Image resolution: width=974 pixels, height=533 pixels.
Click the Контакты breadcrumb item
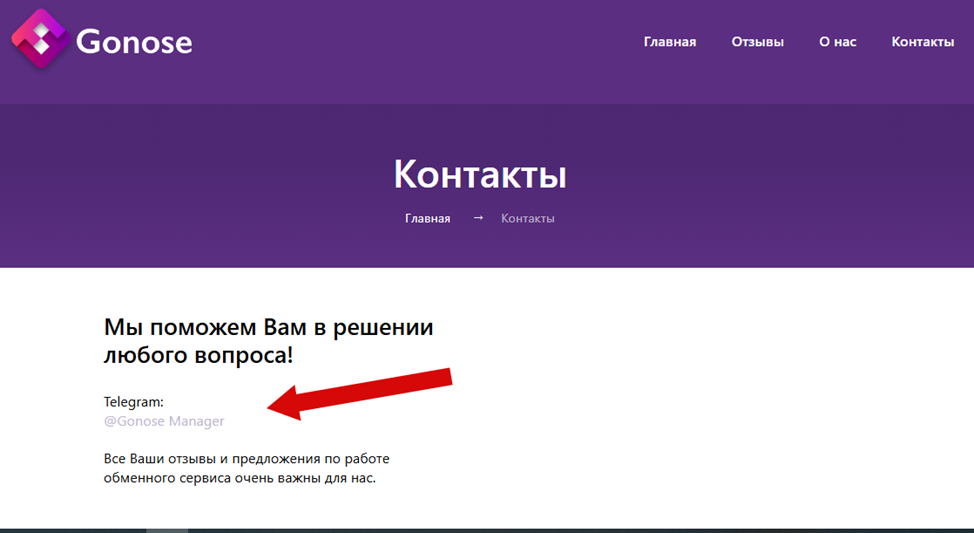[527, 219]
